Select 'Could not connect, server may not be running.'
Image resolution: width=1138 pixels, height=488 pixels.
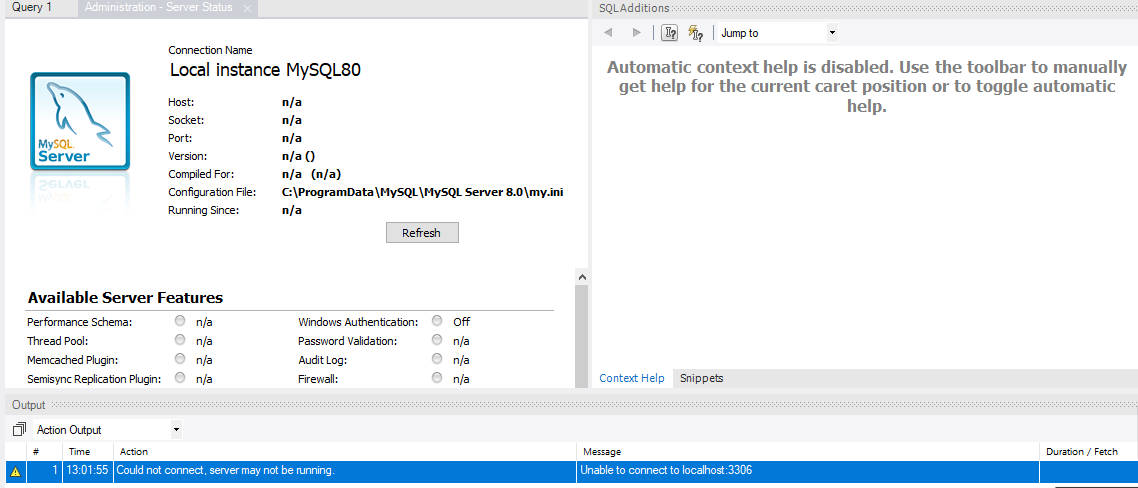226,471
